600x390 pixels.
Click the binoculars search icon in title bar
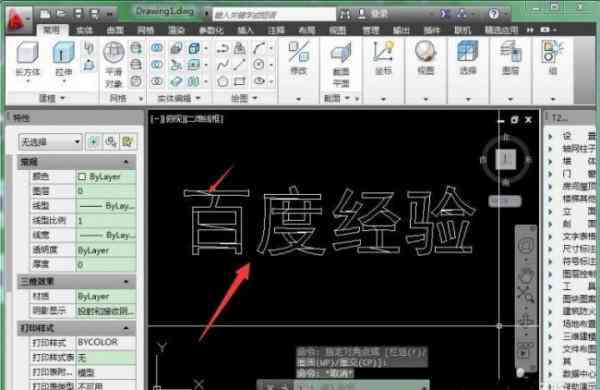(345, 14)
